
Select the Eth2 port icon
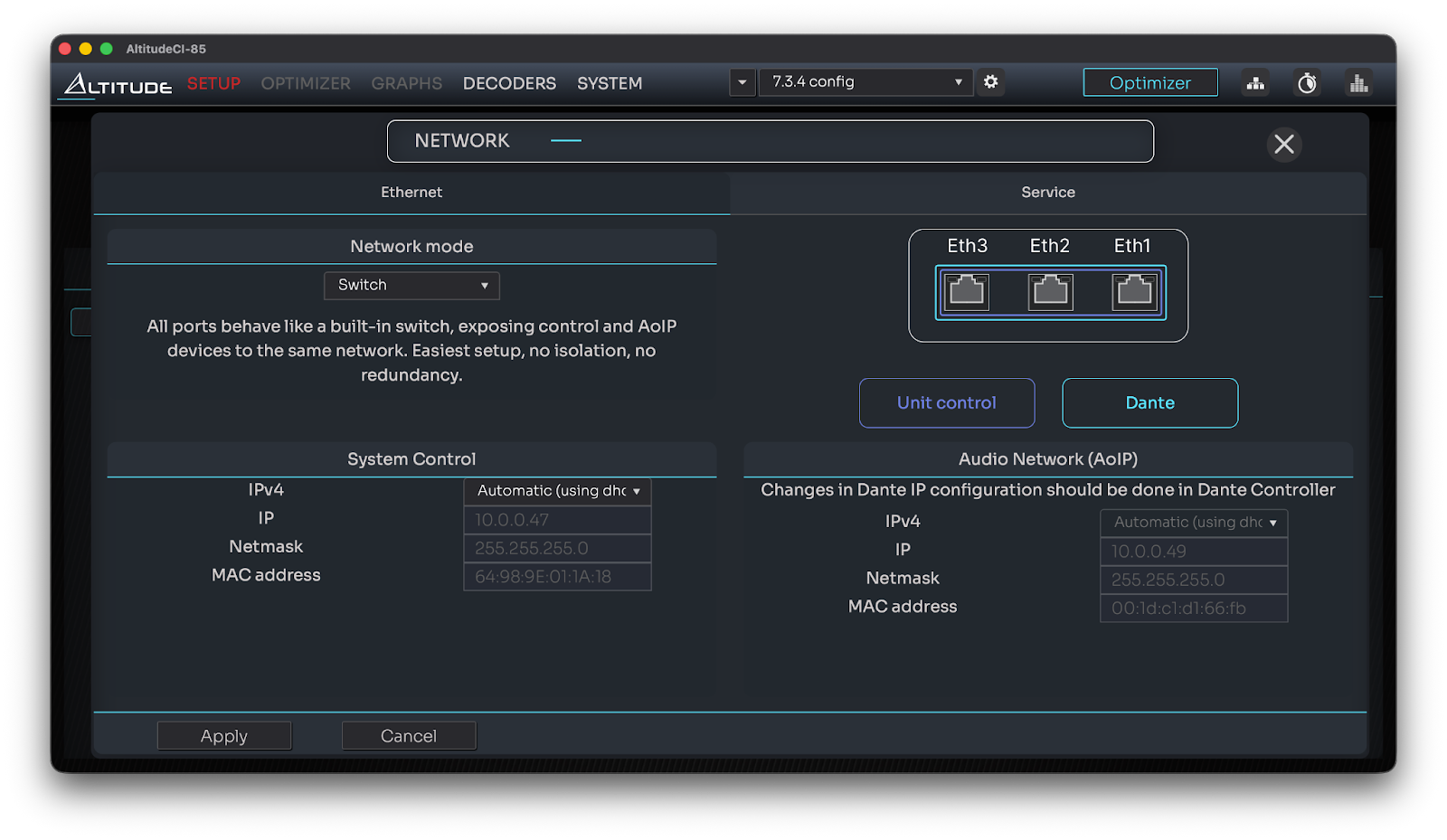point(1050,292)
